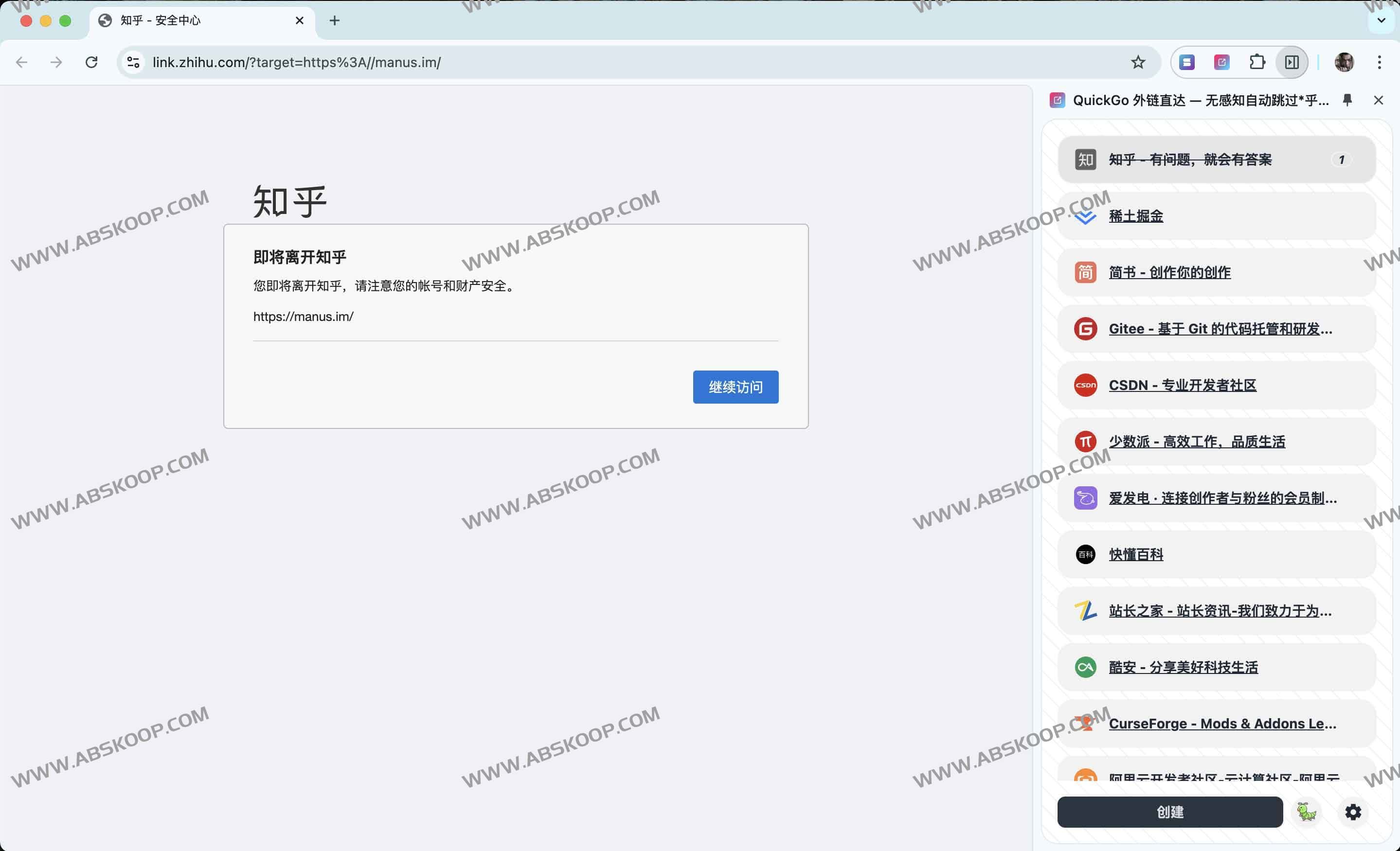Pin the QuickGo side panel
The image size is (1400, 851).
click(x=1347, y=100)
